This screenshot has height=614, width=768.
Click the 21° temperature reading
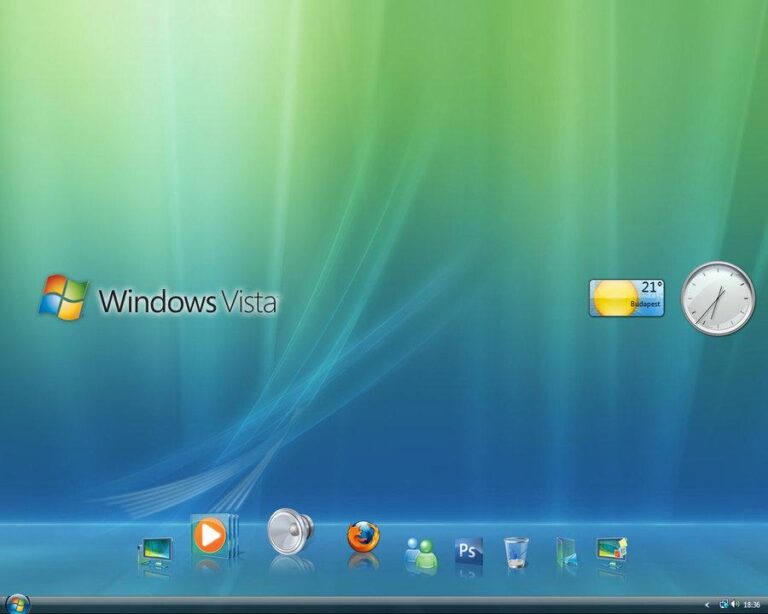pyautogui.click(x=652, y=287)
